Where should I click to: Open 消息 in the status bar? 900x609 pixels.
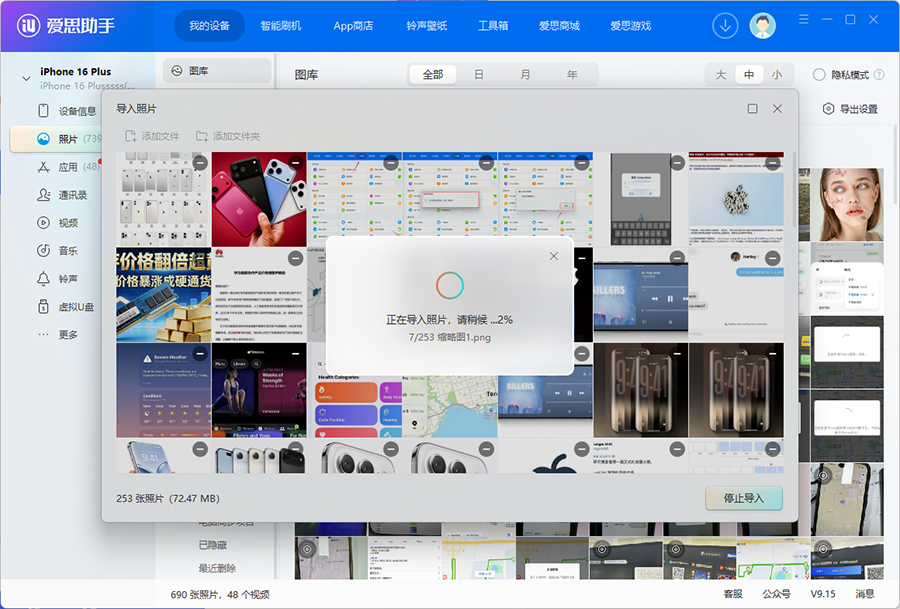[864, 594]
